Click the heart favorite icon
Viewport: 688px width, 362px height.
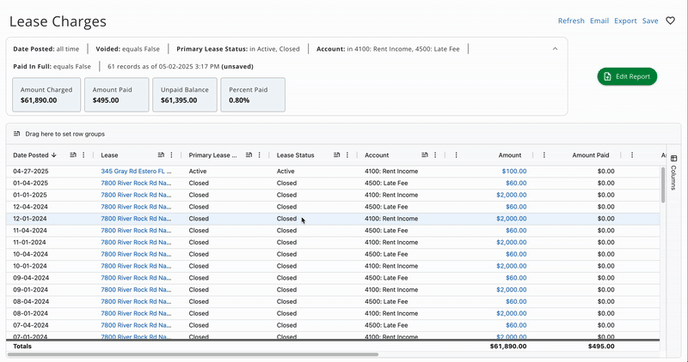coord(670,21)
